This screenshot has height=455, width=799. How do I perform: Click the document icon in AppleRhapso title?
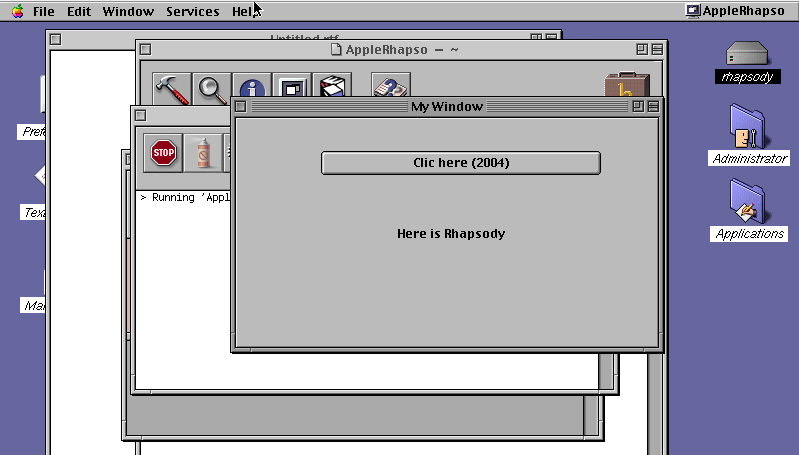[335, 49]
